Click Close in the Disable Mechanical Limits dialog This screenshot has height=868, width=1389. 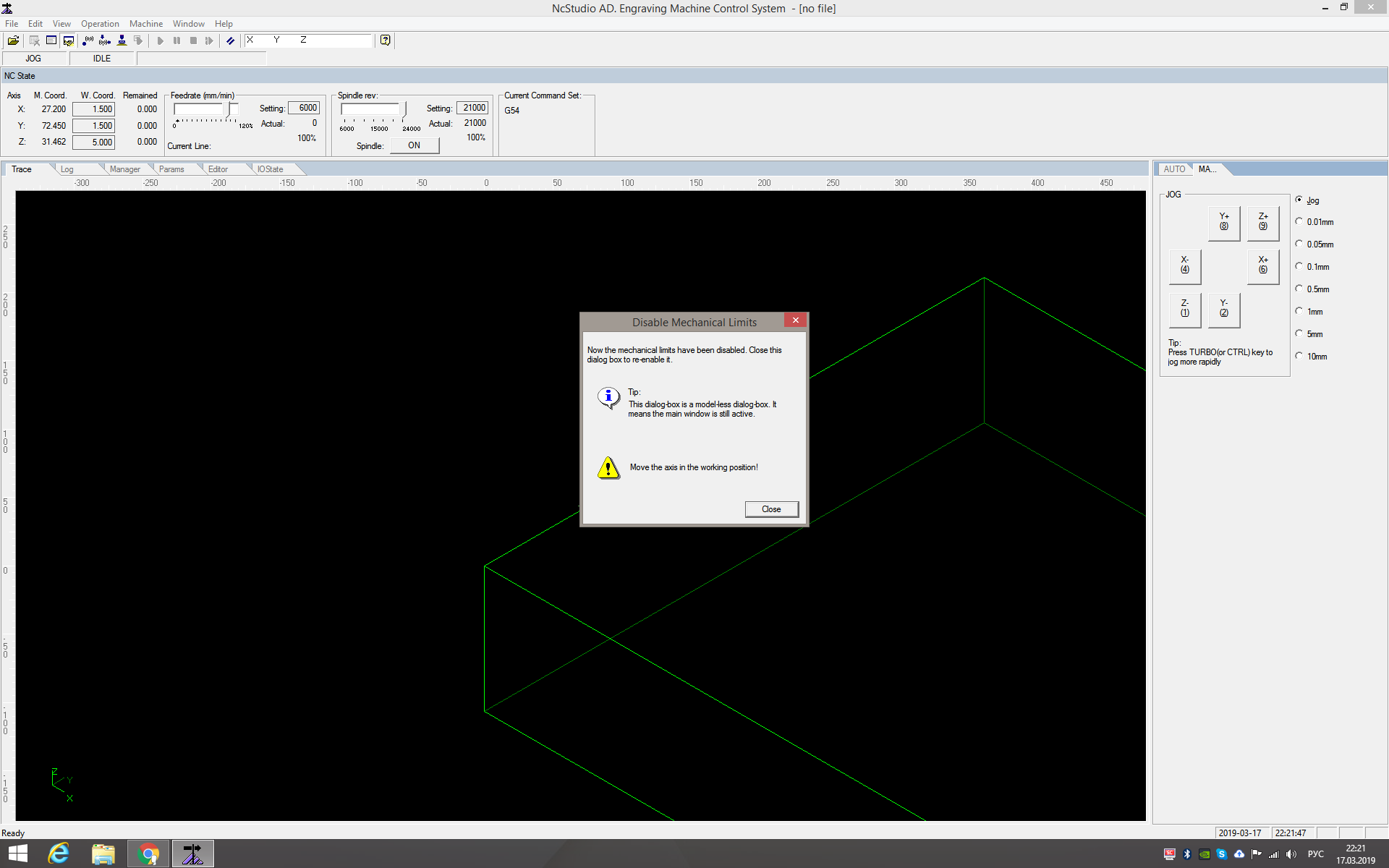771,509
